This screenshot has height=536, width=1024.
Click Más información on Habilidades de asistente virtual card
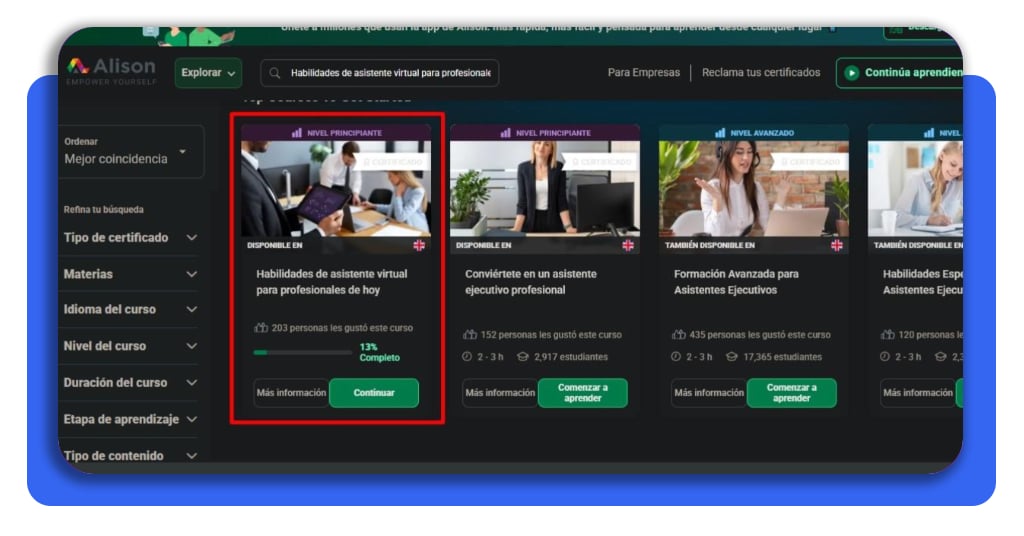[291, 393]
